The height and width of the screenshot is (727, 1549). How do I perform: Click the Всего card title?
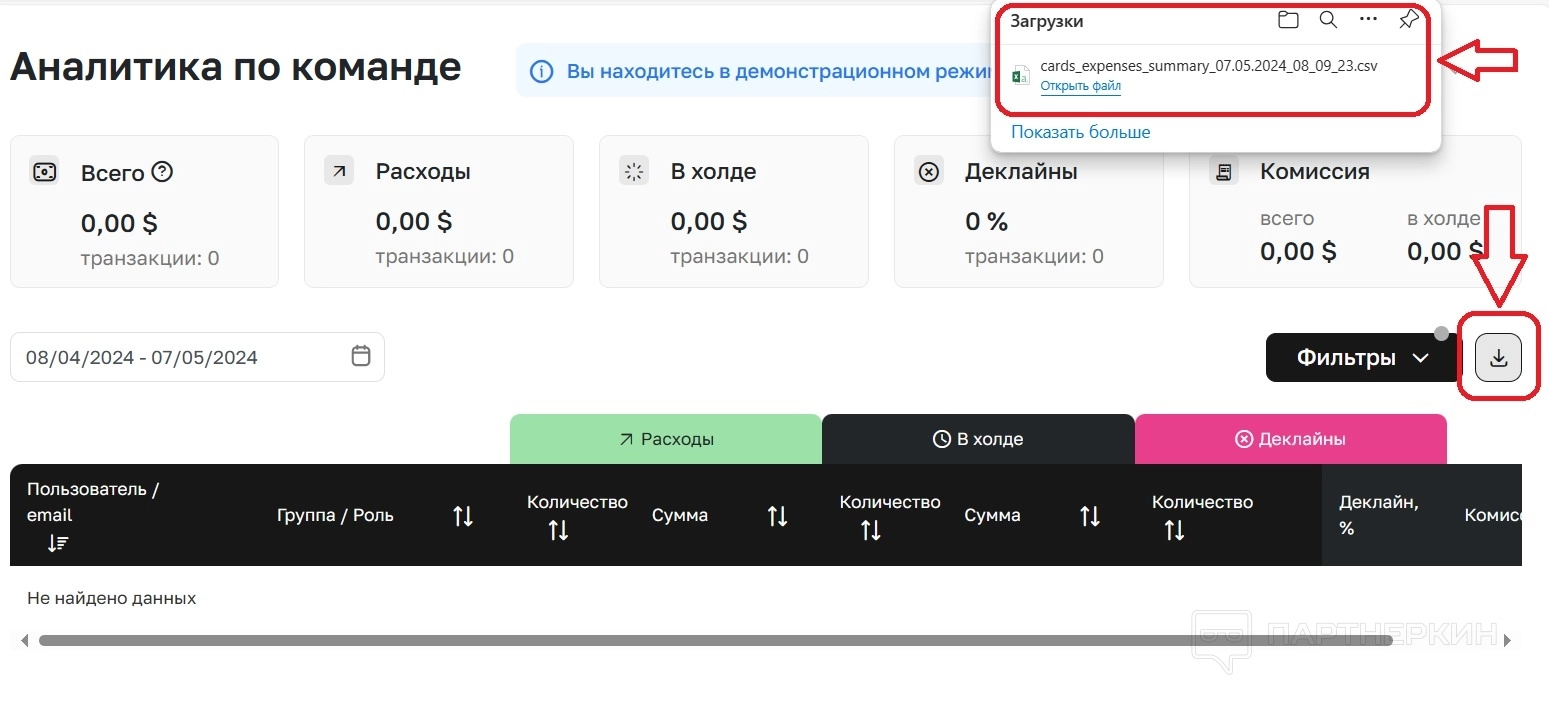coord(113,173)
